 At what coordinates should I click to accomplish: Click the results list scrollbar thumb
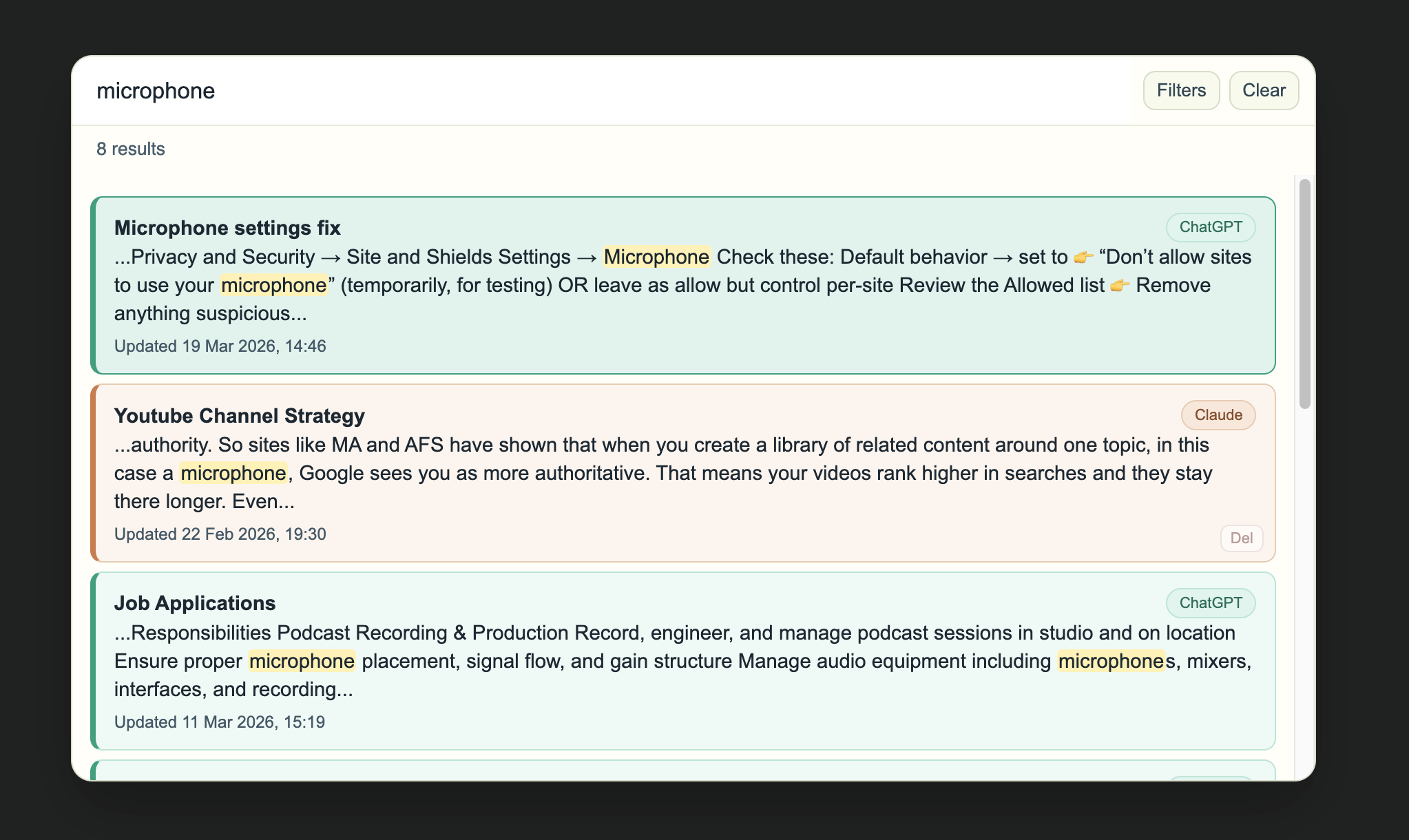[x=1304, y=293]
